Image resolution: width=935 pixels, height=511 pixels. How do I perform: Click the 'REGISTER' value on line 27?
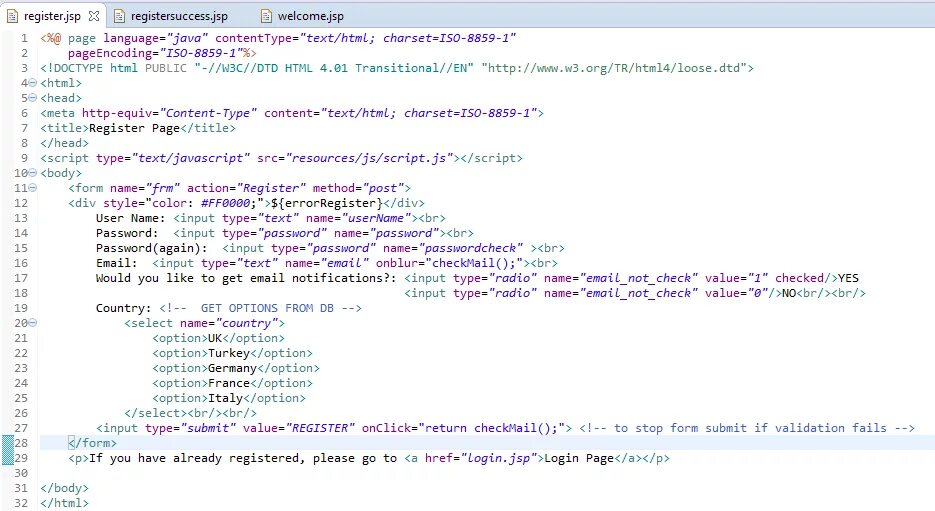(320, 428)
